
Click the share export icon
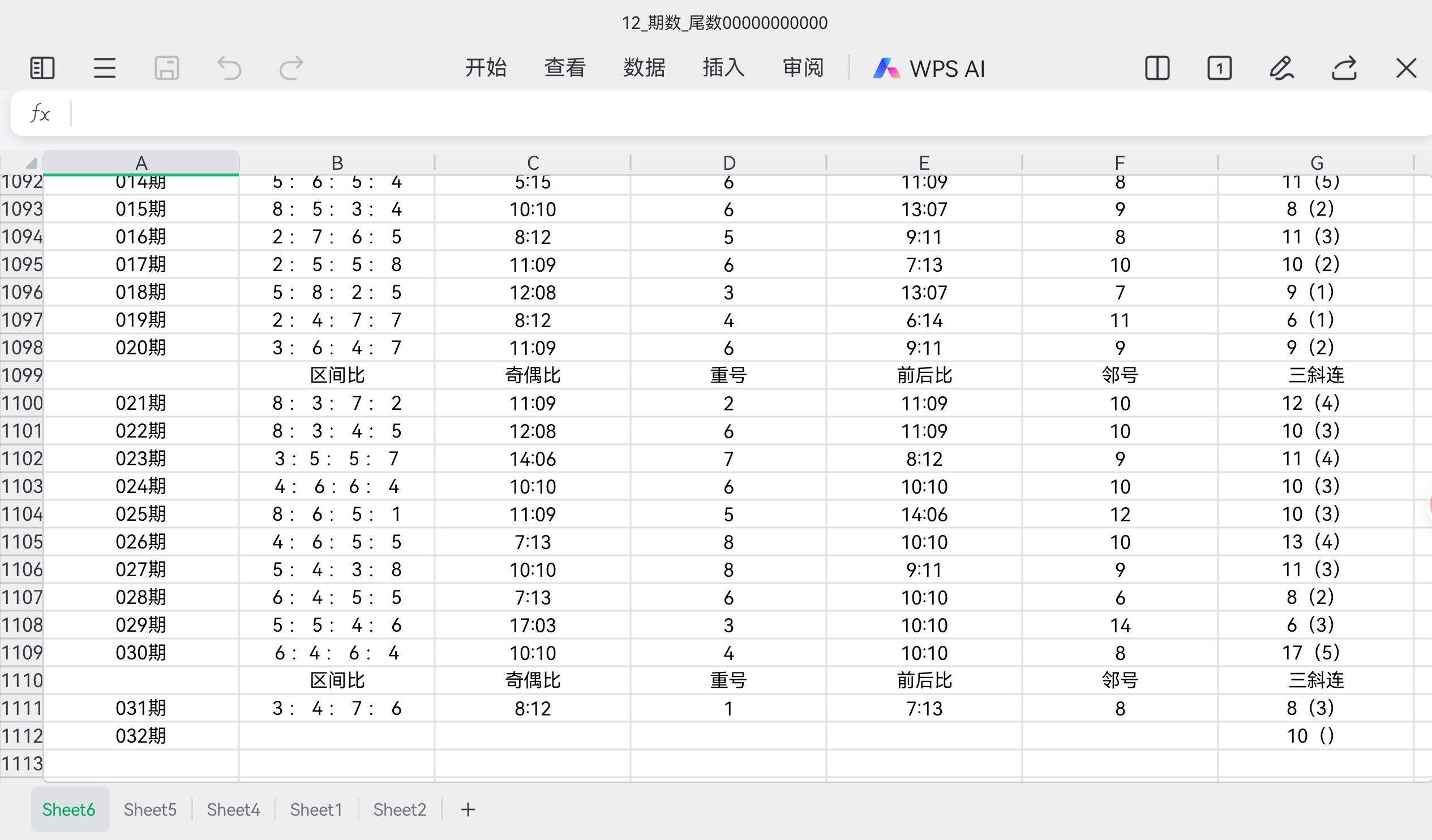click(x=1344, y=68)
